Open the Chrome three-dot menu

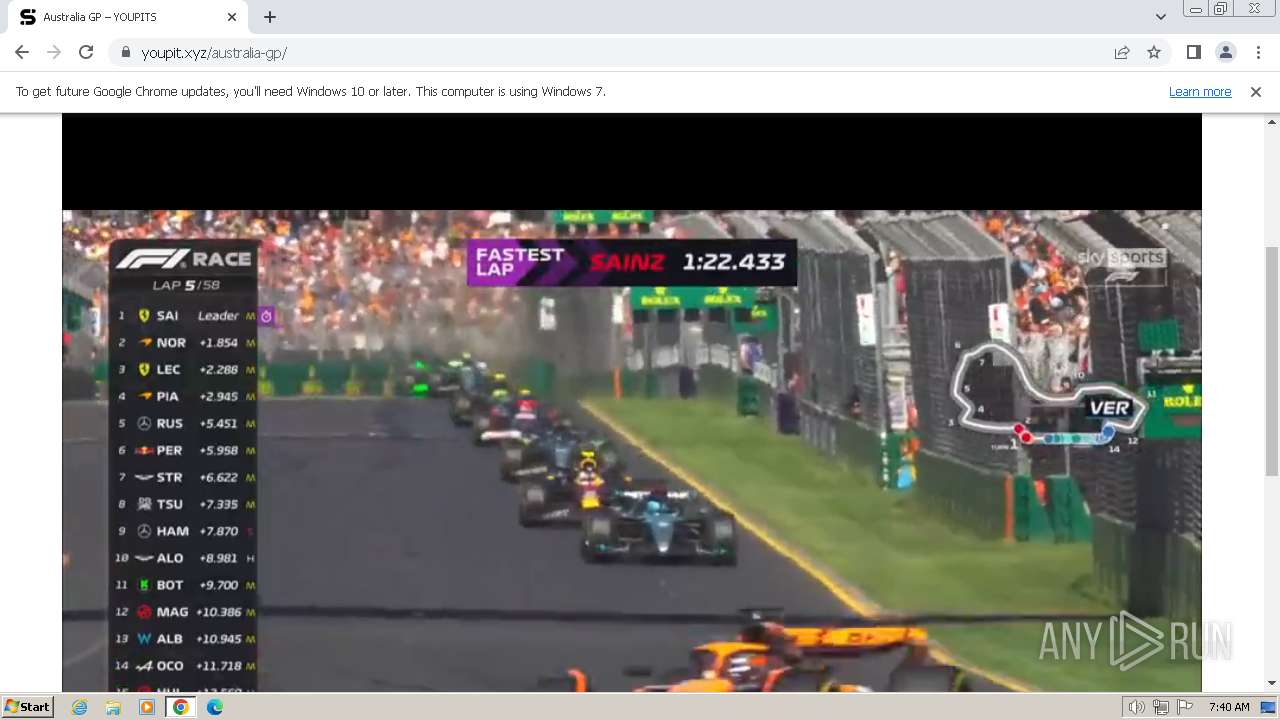click(1258, 52)
